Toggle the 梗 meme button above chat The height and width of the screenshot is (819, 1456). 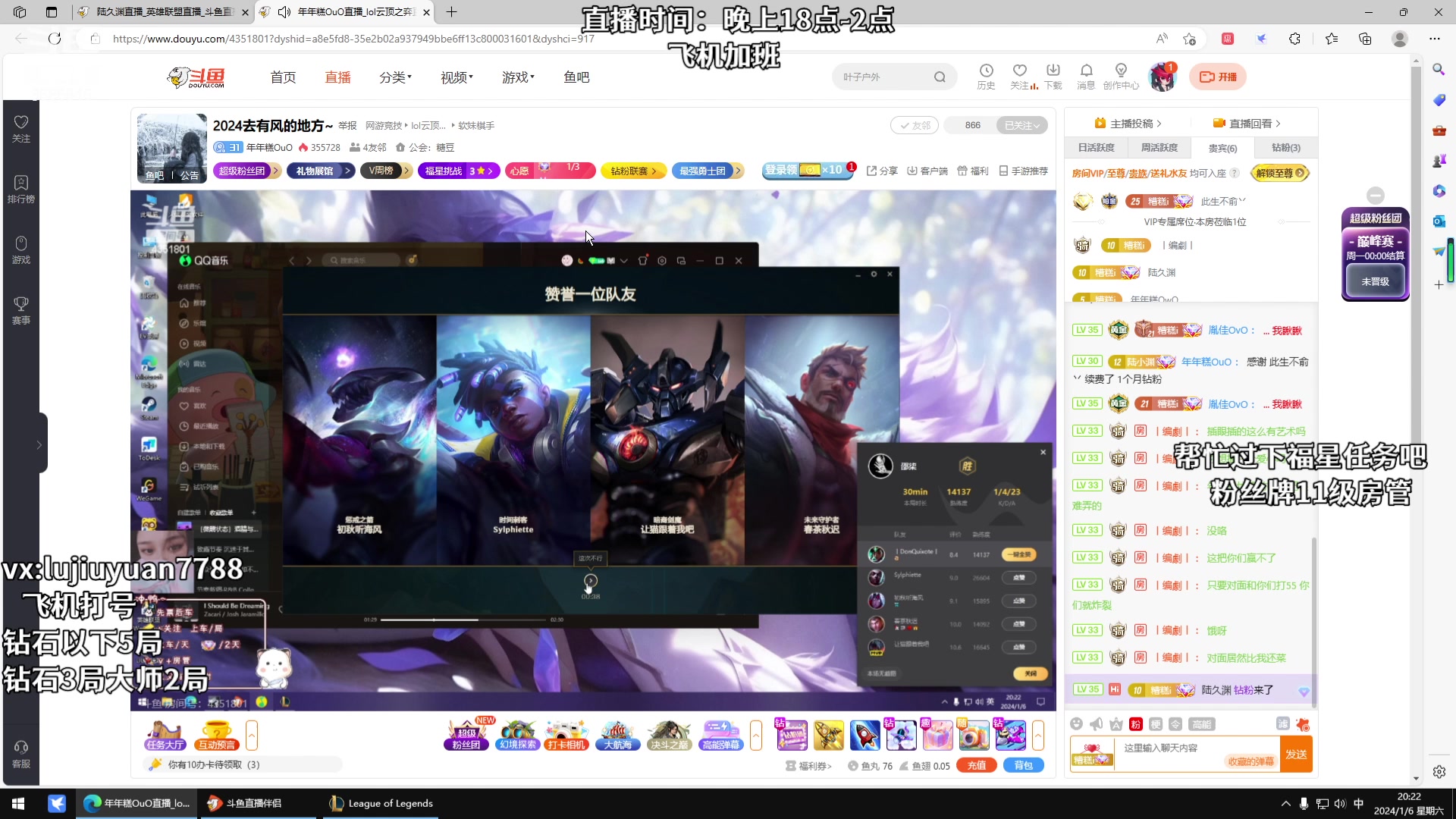coord(1156,724)
